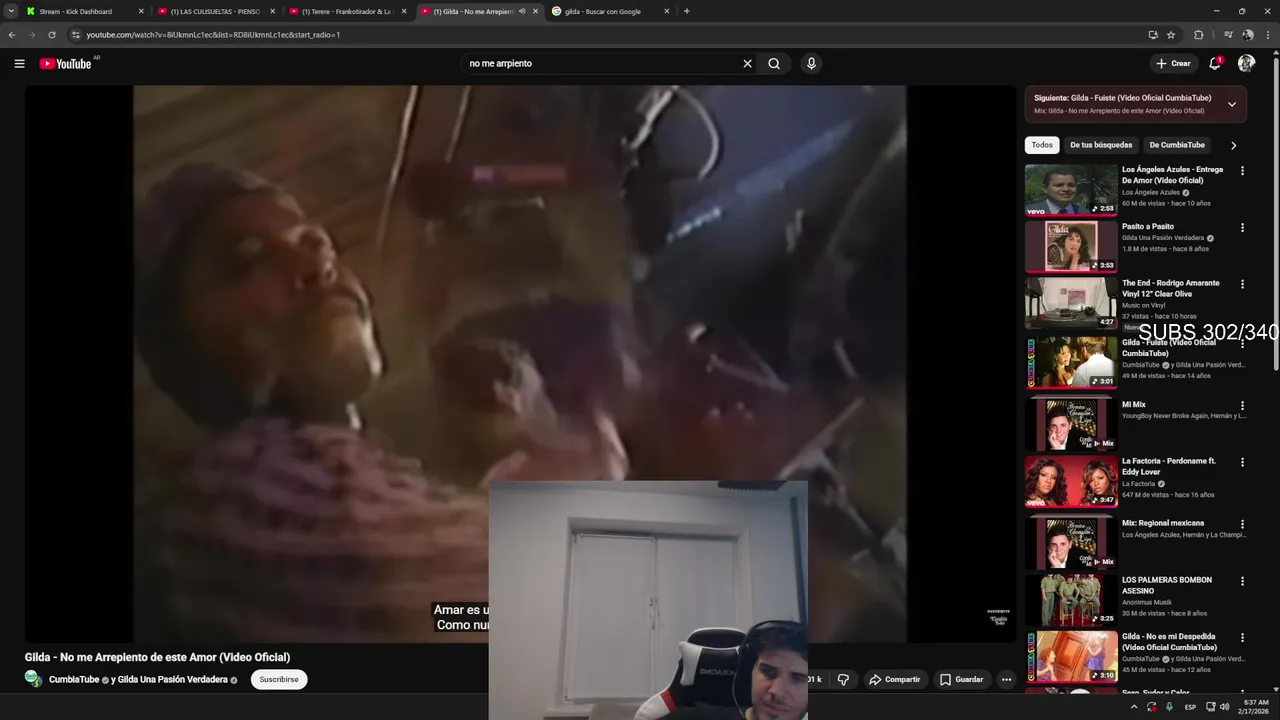Select the Todos filter chip

point(1042,145)
